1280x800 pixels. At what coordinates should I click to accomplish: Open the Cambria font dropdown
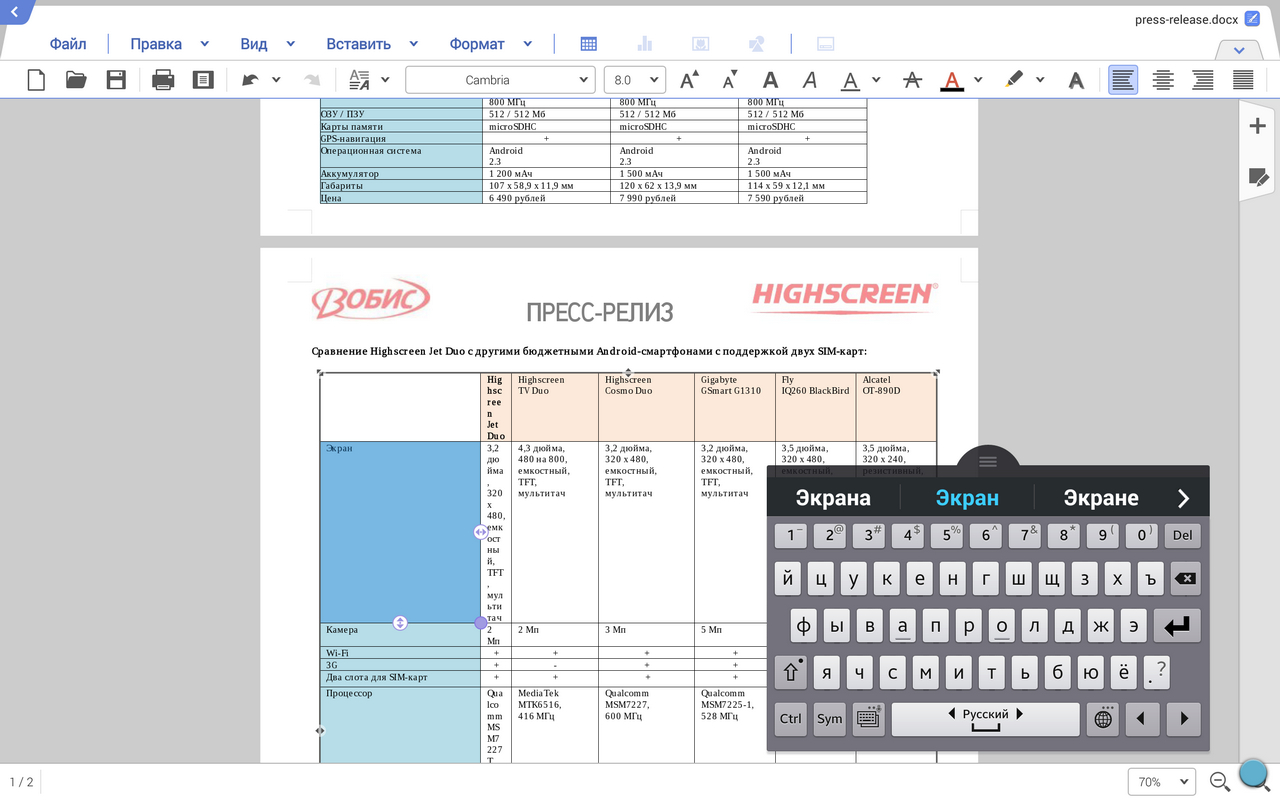[500, 80]
